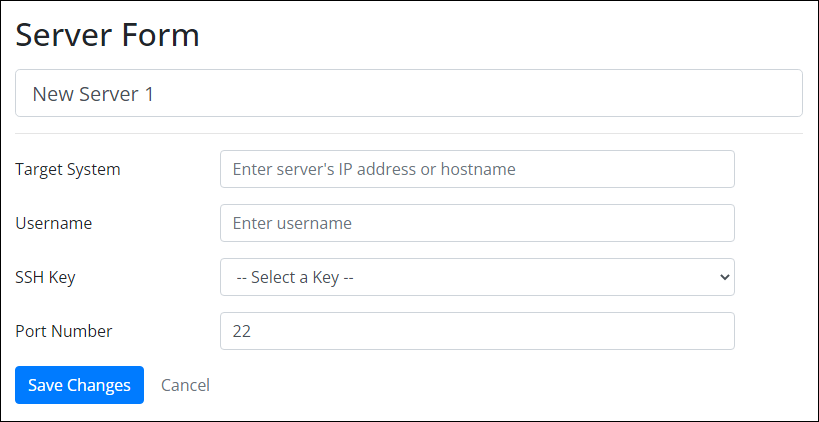Click the SSH Key label
The width and height of the screenshot is (819, 422).
(x=46, y=277)
